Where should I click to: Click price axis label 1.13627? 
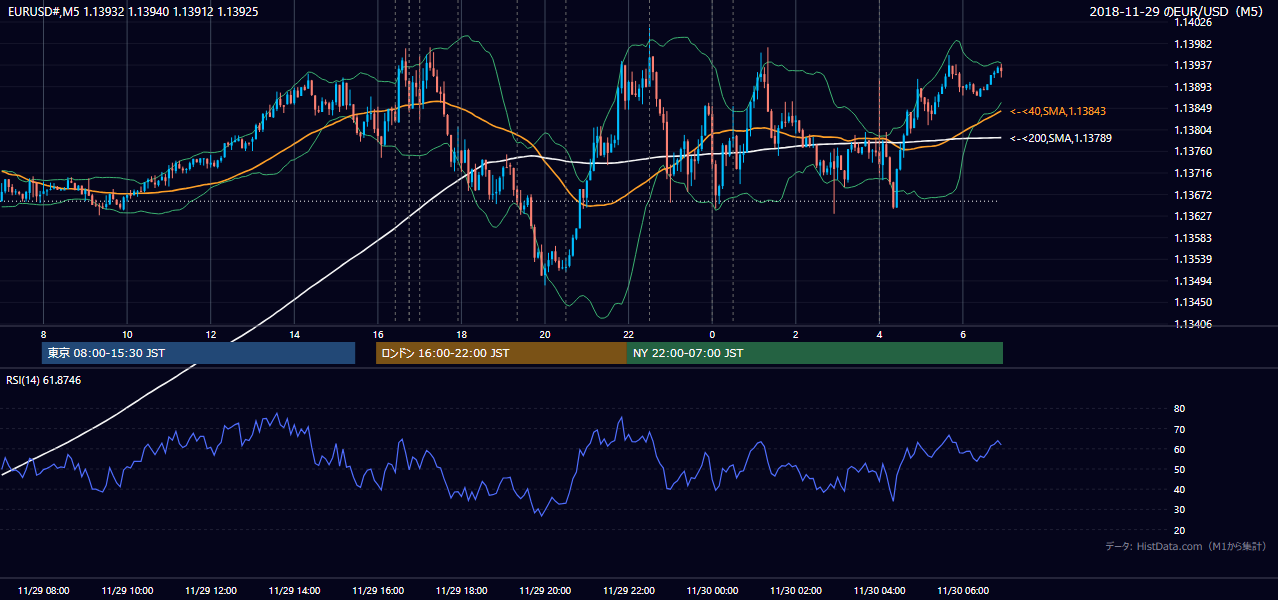click(x=1192, y=216)
